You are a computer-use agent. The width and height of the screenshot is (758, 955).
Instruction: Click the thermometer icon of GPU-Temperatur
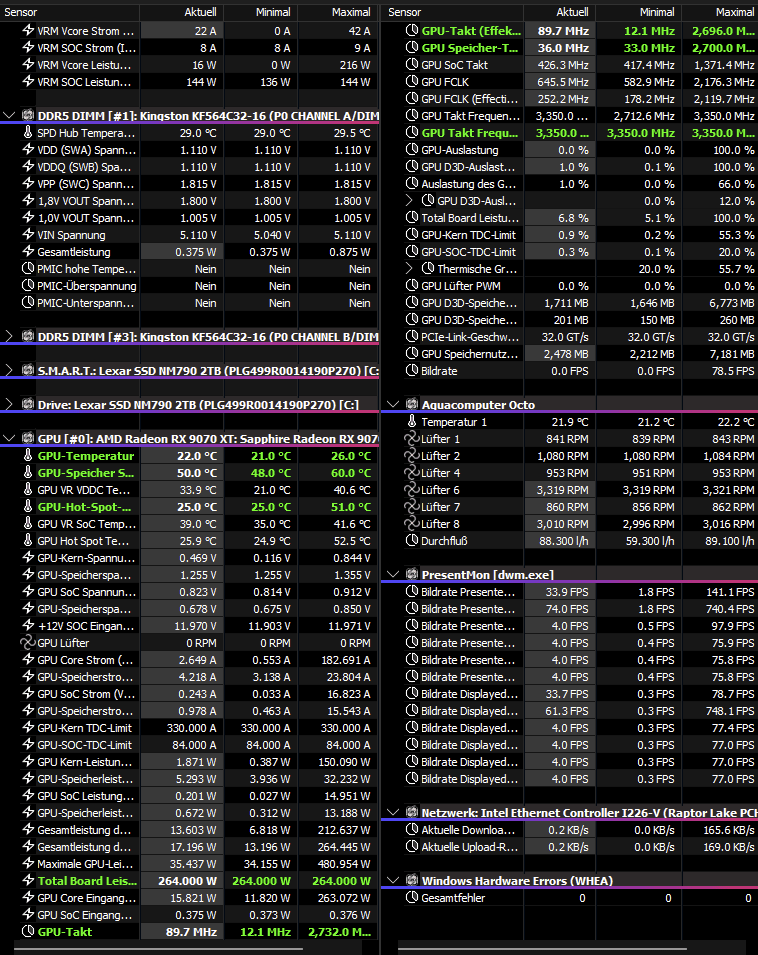(28, 456)
